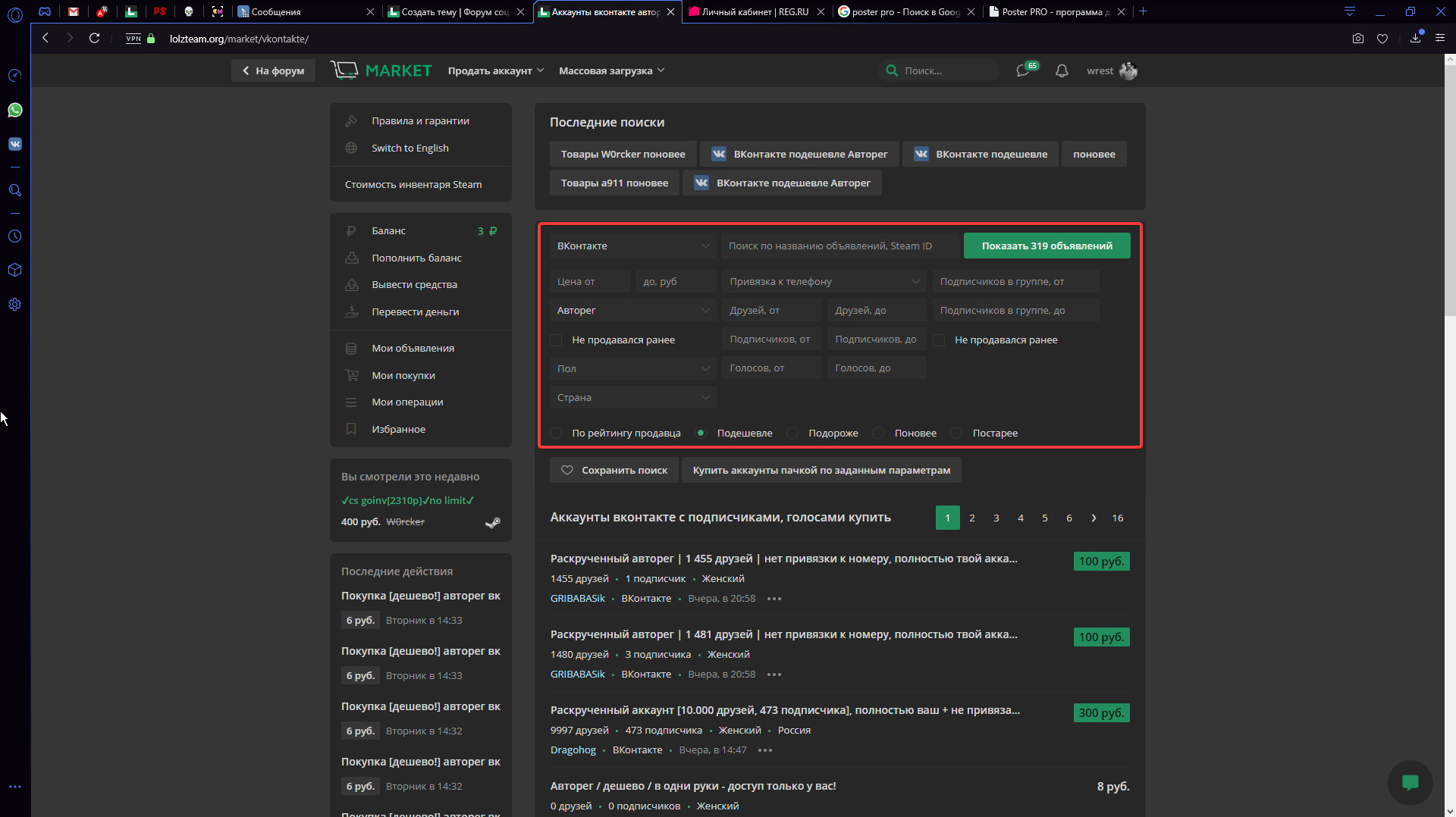Open browser history in the sidebar

tap(15, 236)
